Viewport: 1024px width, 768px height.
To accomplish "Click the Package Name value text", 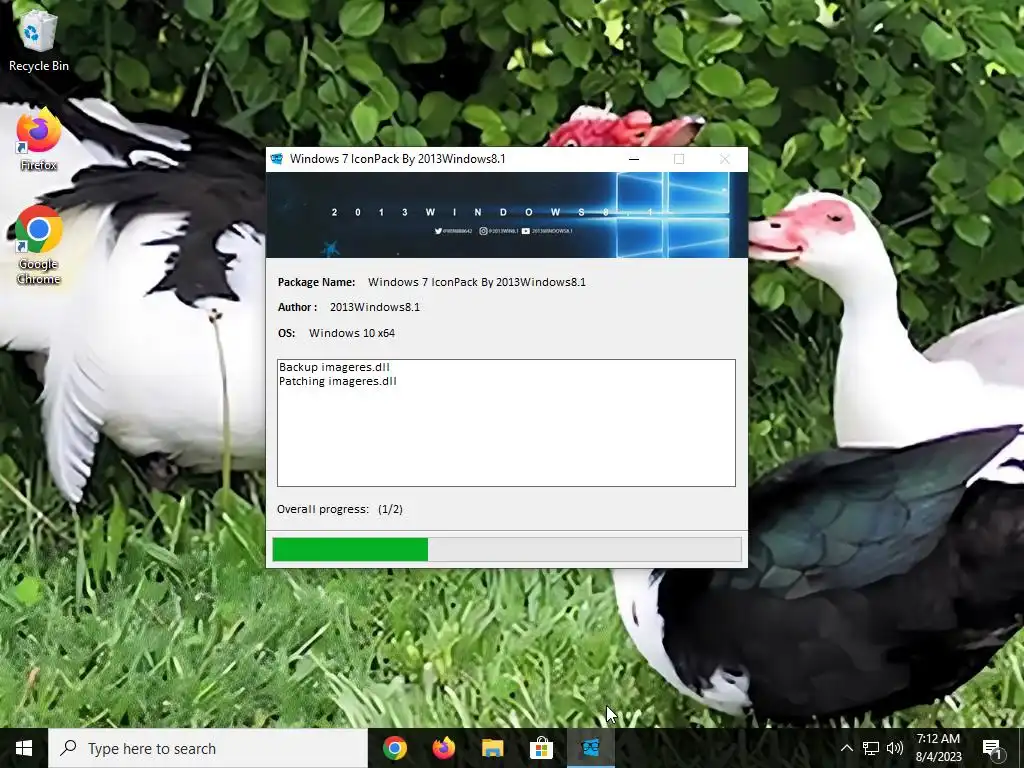I will [477, 282].
